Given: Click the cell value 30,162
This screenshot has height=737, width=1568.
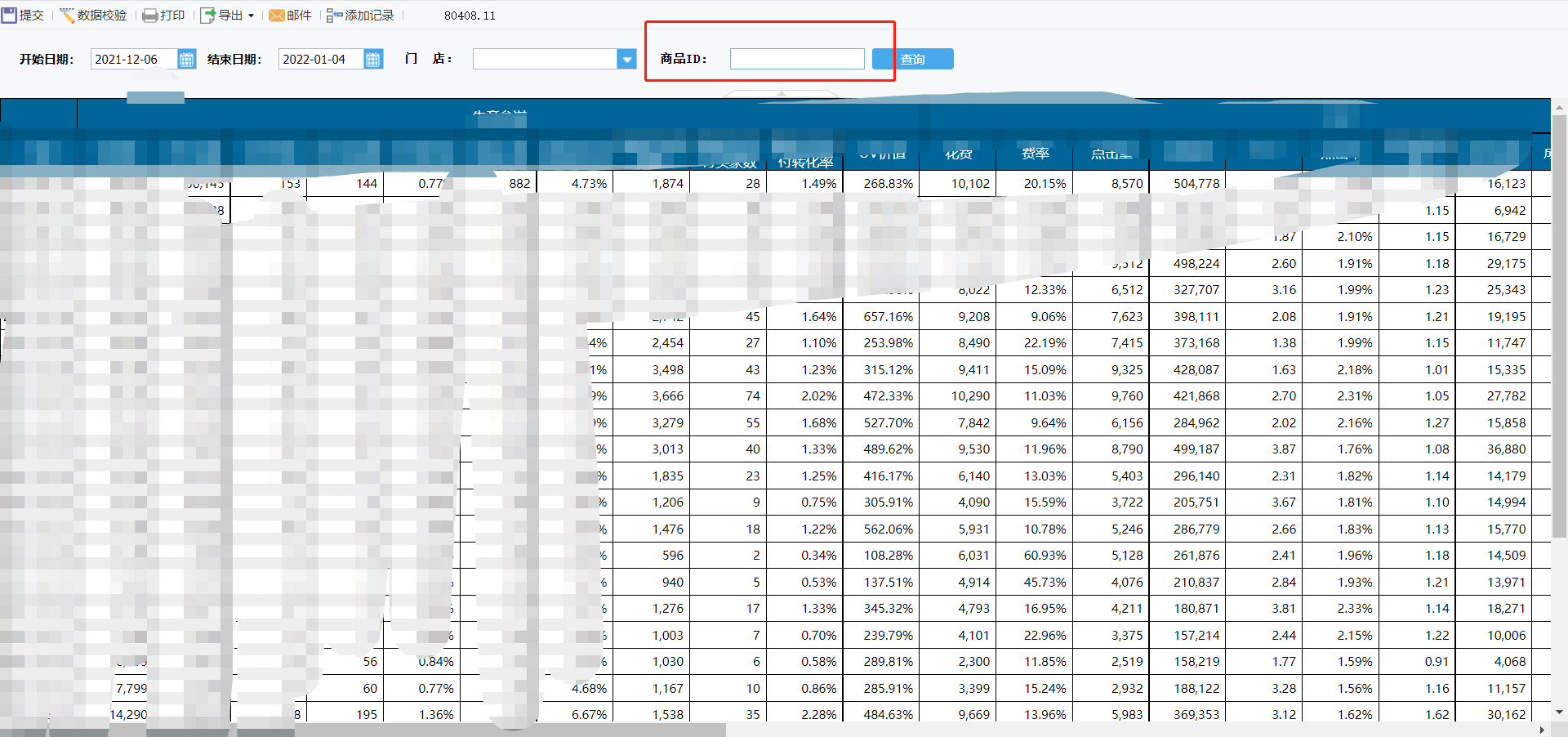Looking at the screenshot, I should tap(1506, 715).
